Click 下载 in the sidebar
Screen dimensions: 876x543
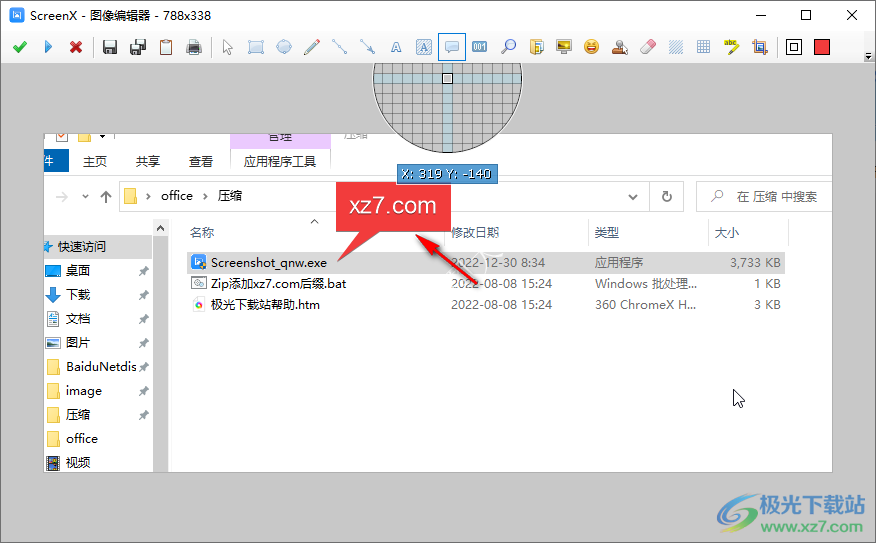[78, 295]
